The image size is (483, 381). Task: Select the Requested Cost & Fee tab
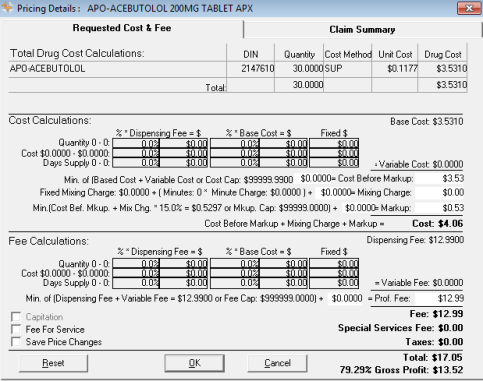click(x=122, y=28)
